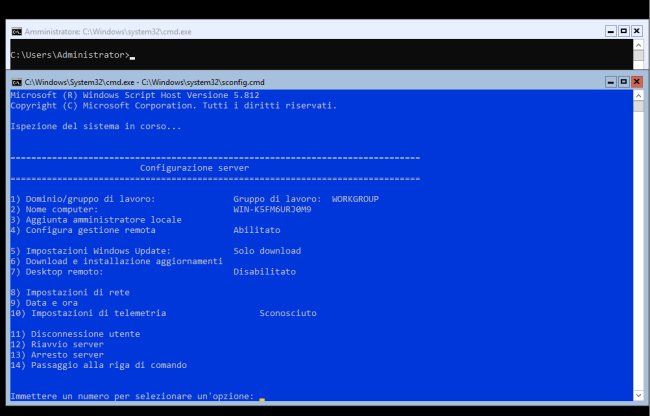The height and width of the screenshot is (416, 650).
Task: Click the 'WORKGROUP' value
Action: [x=355, y=199]
